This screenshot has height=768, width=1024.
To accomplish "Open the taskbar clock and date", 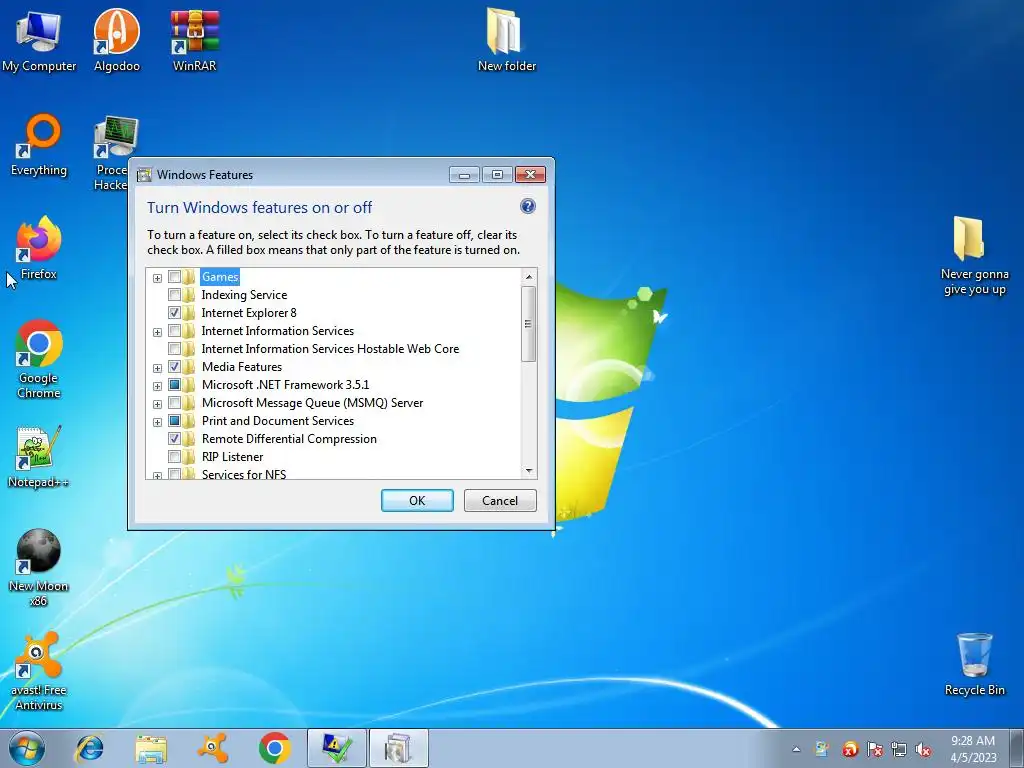I will coord(973,749).
